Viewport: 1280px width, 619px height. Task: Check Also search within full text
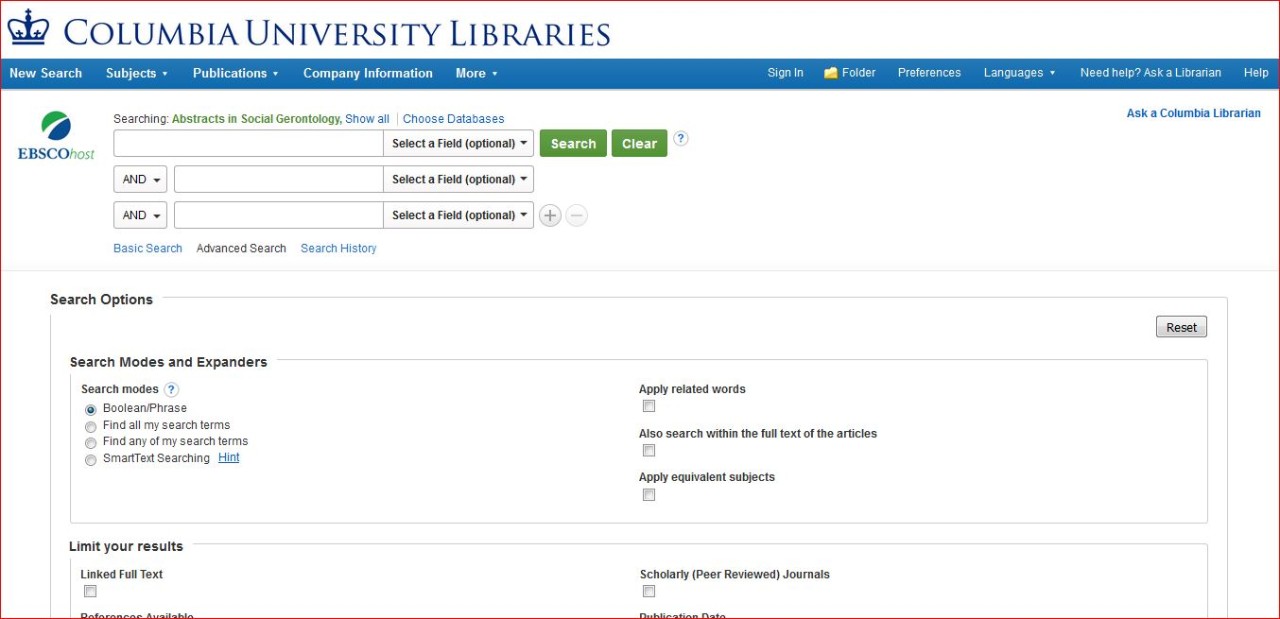click(x=649, y=450)
